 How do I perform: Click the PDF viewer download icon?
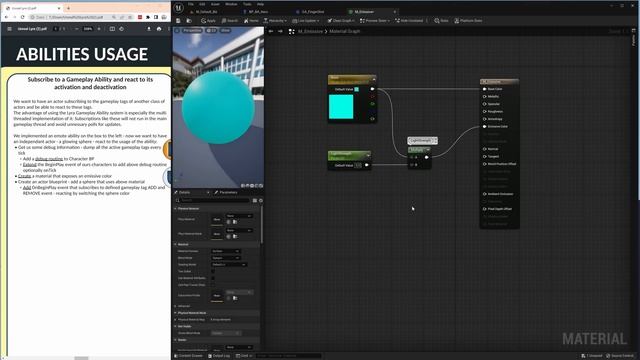[x=149, y=29]
